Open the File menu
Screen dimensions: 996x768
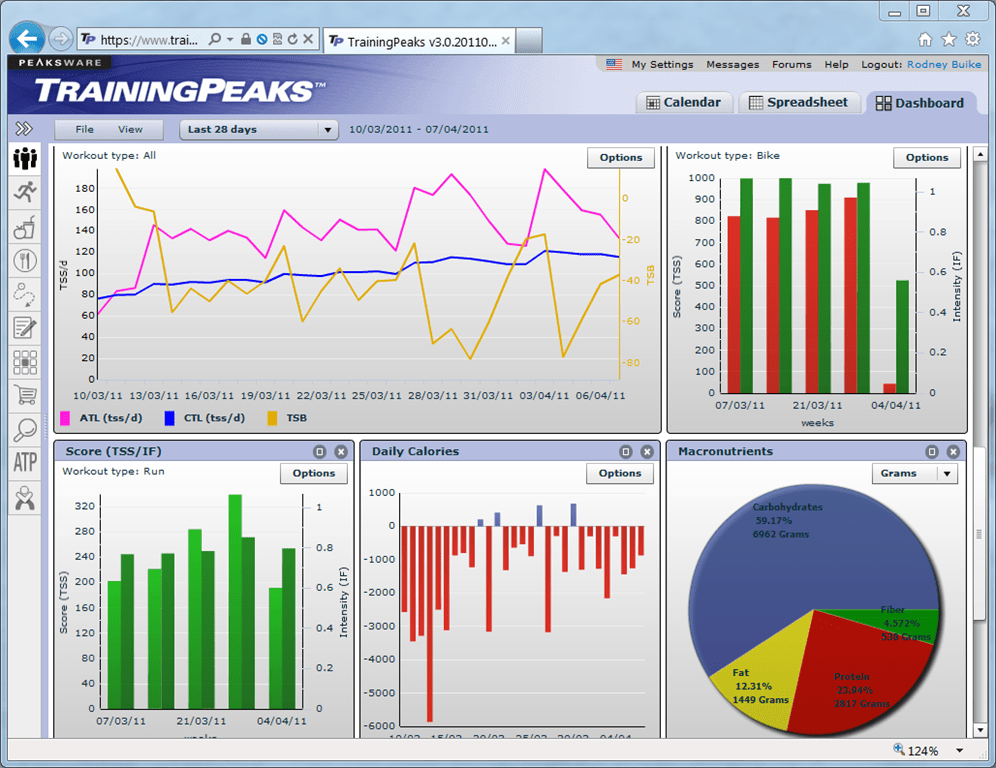(x=84, y=130)
